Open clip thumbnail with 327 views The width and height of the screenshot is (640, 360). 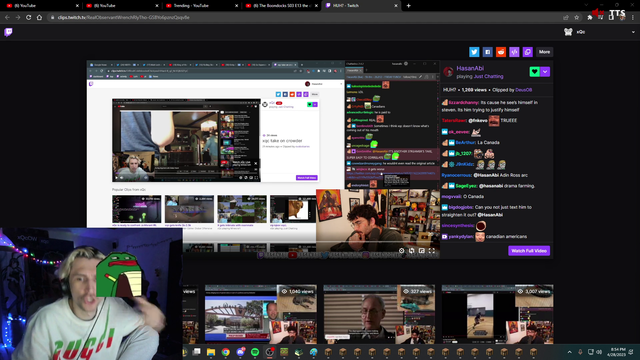coord(379,314)
